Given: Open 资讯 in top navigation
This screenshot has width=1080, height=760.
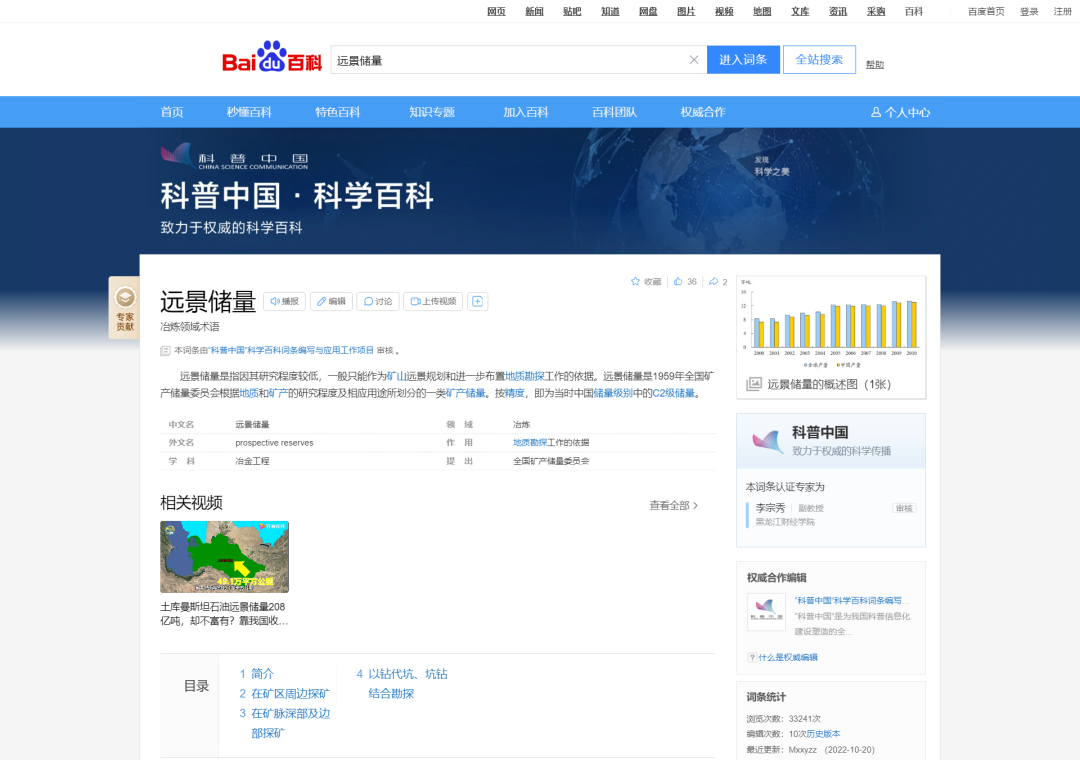Looking at the screenshot, I should tap(838, 11).
